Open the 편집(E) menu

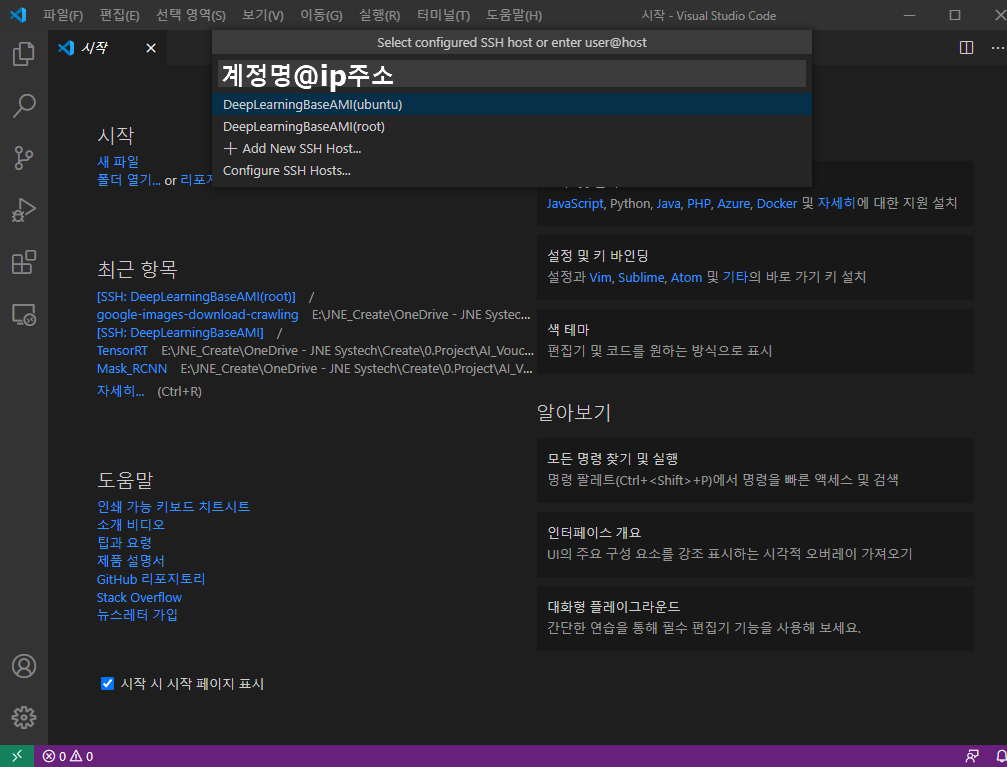coord(119,15)
